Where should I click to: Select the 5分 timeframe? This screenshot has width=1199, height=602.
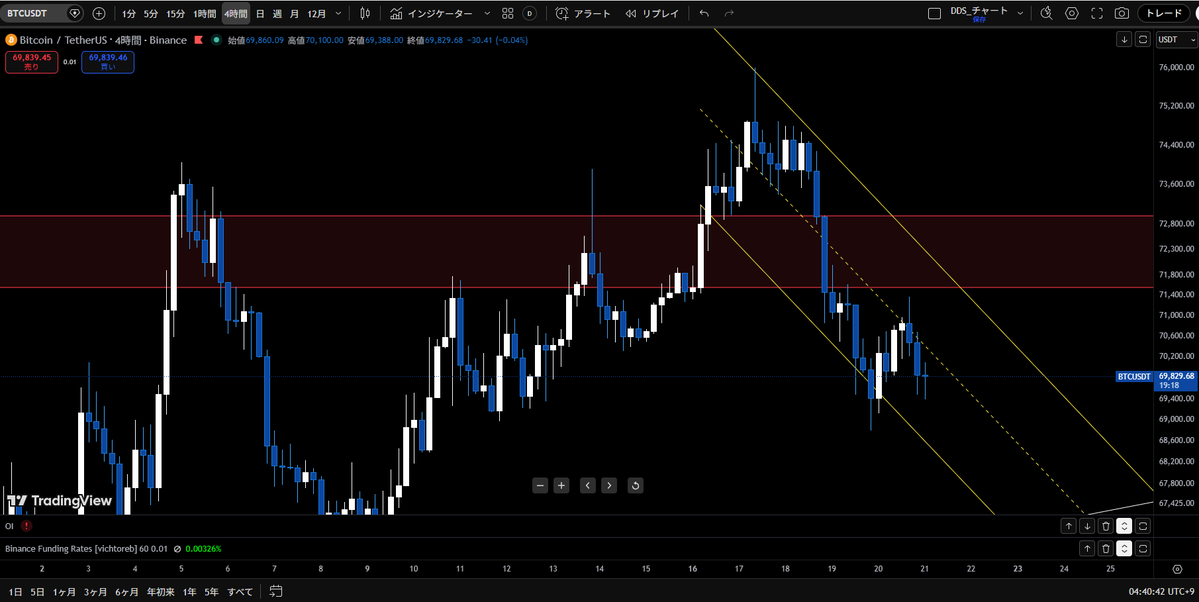(151, 14)
